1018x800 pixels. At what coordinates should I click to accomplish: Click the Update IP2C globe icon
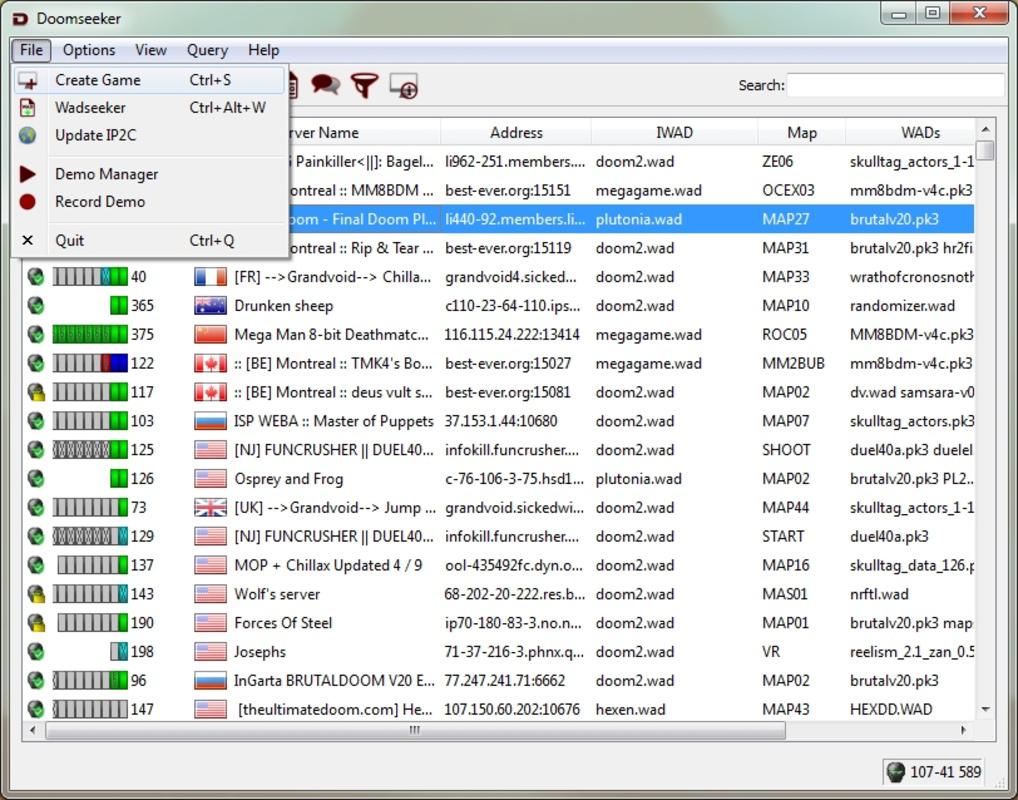point(27,135)
